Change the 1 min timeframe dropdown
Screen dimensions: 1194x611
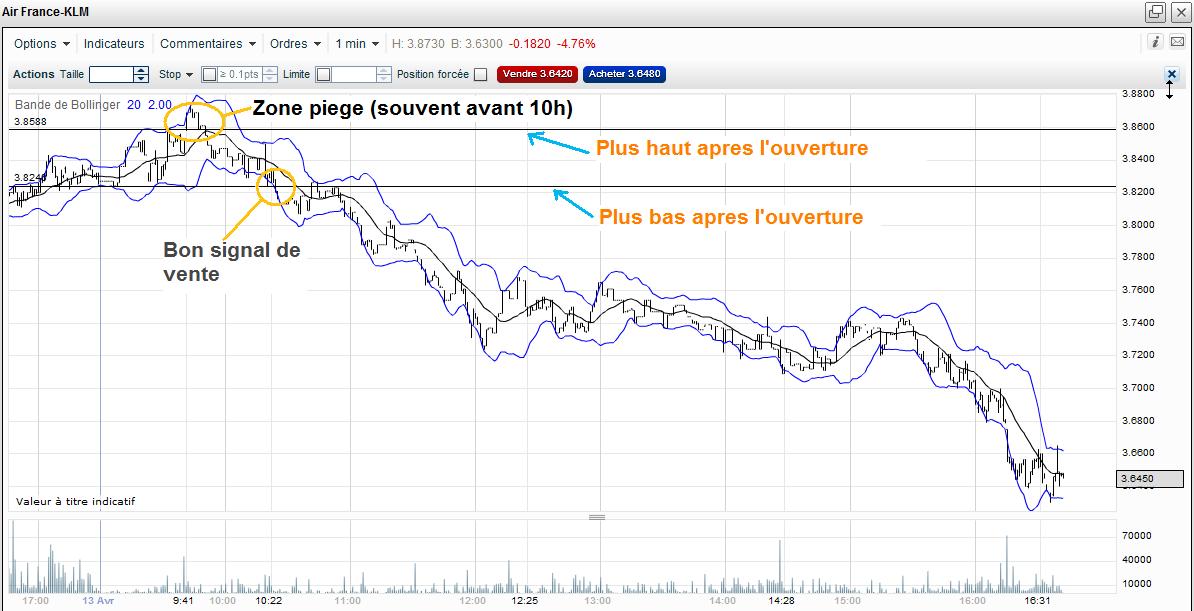click(x=357, y=43)
